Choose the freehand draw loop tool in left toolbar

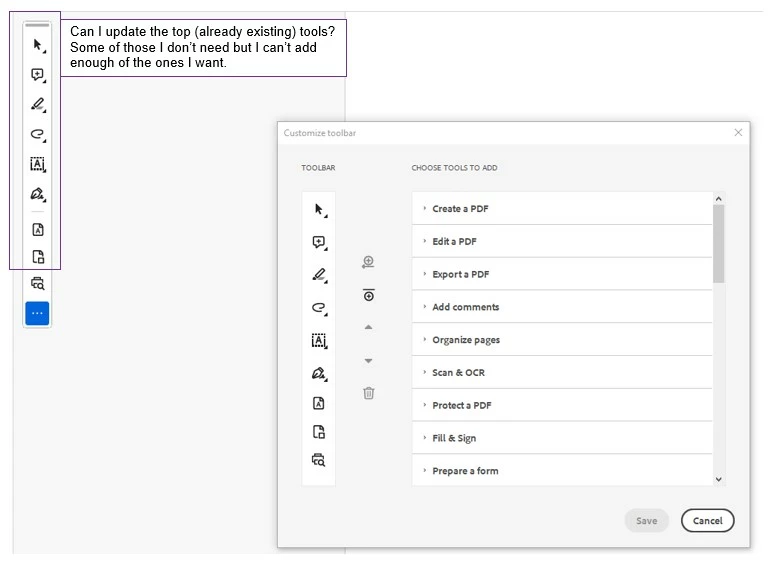click(x=38, y=134)
